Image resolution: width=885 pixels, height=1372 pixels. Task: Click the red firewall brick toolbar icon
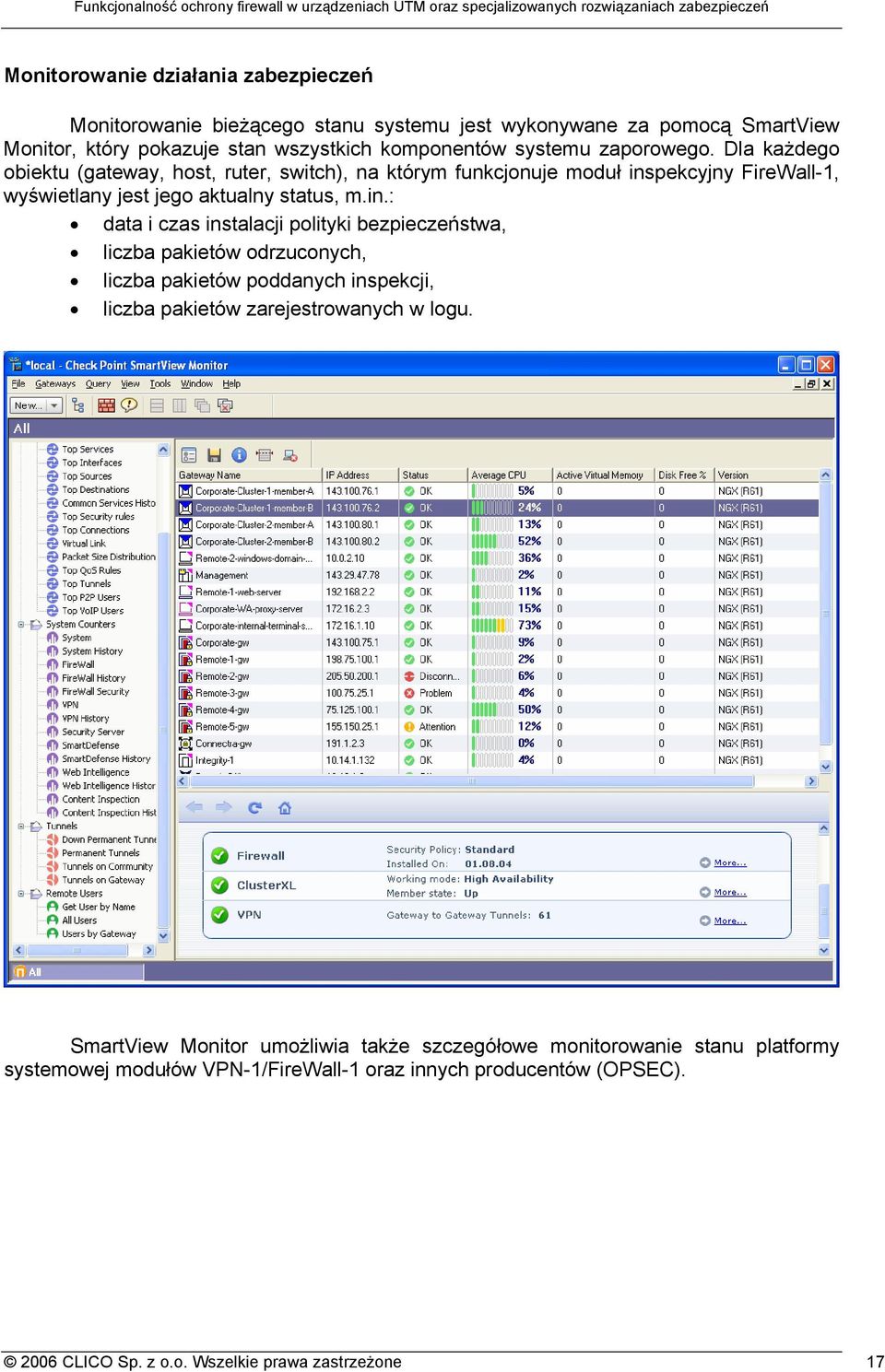click(107, 405)
